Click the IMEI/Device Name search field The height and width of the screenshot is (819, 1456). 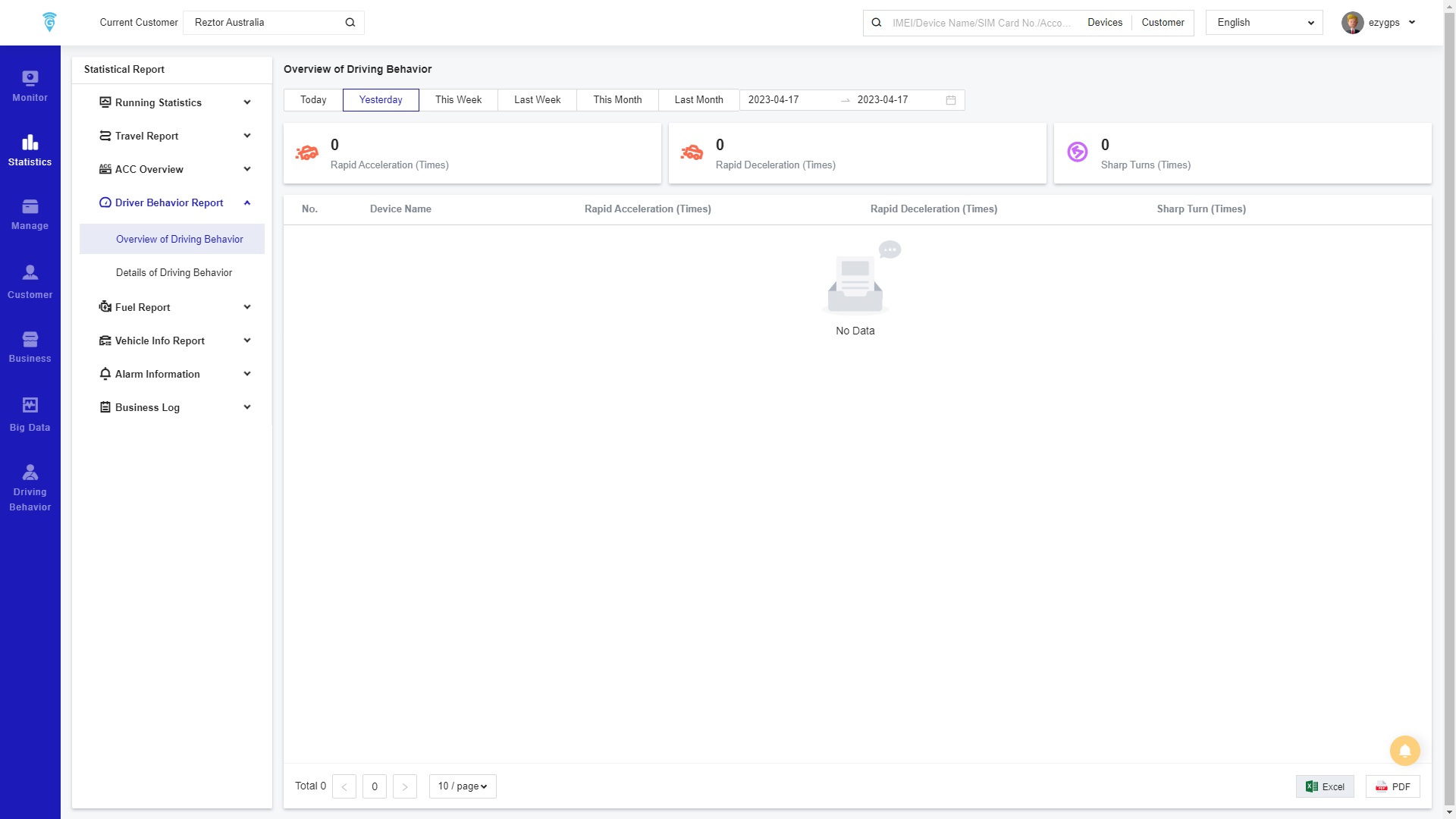coord(981,23)
